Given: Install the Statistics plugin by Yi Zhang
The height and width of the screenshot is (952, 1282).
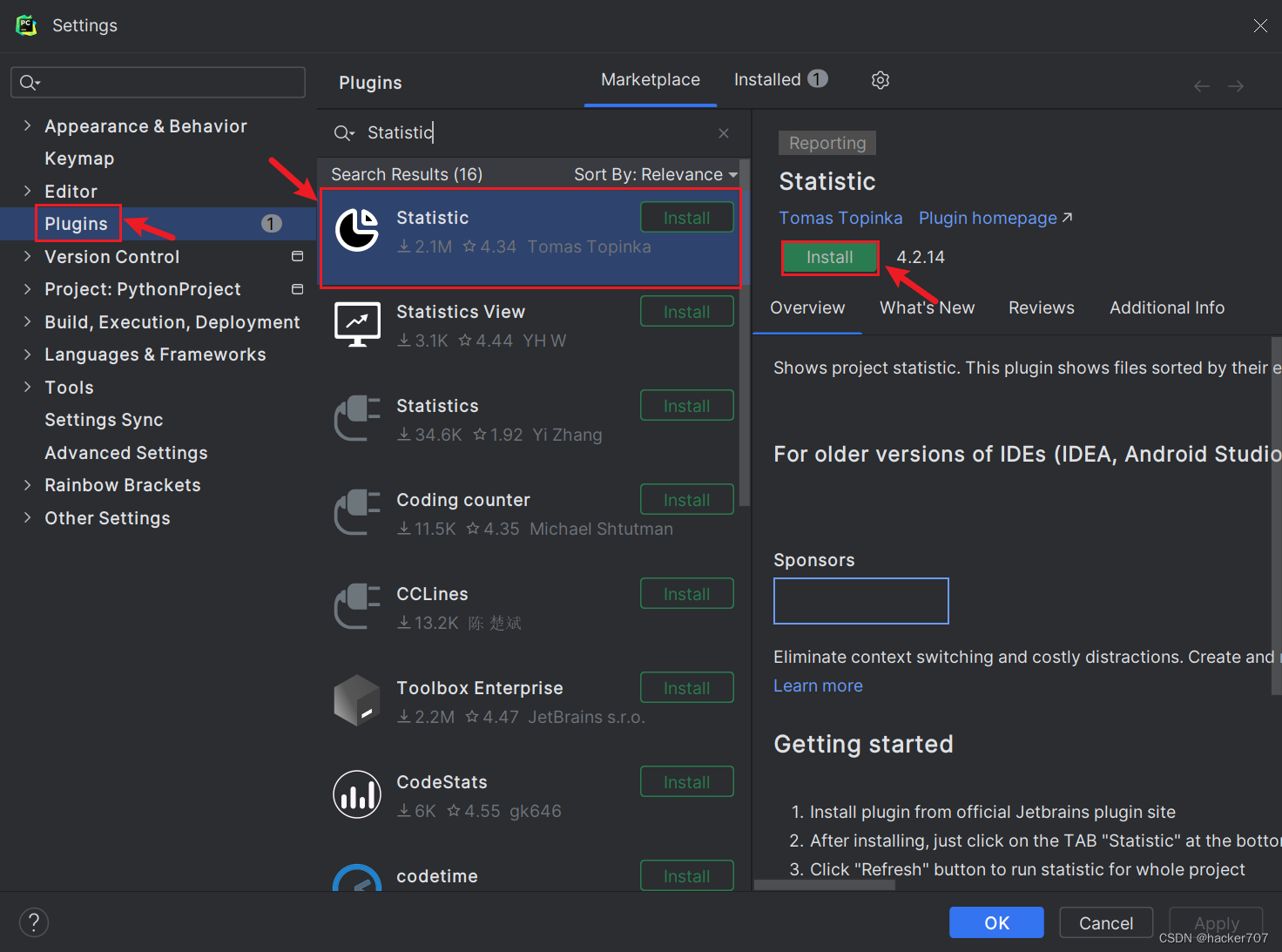Looking at the screenshot, I should coord(687,406).
